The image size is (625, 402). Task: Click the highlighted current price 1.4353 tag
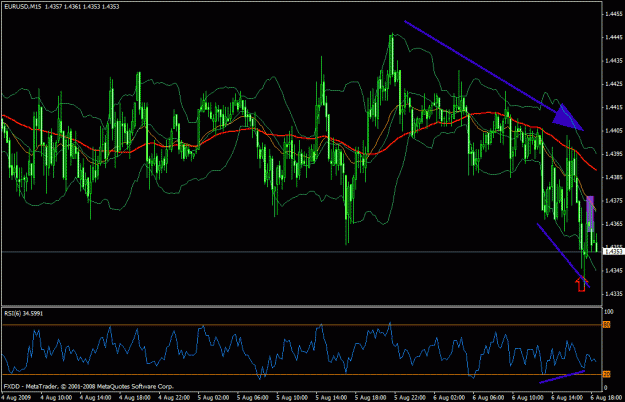point(613,252)
